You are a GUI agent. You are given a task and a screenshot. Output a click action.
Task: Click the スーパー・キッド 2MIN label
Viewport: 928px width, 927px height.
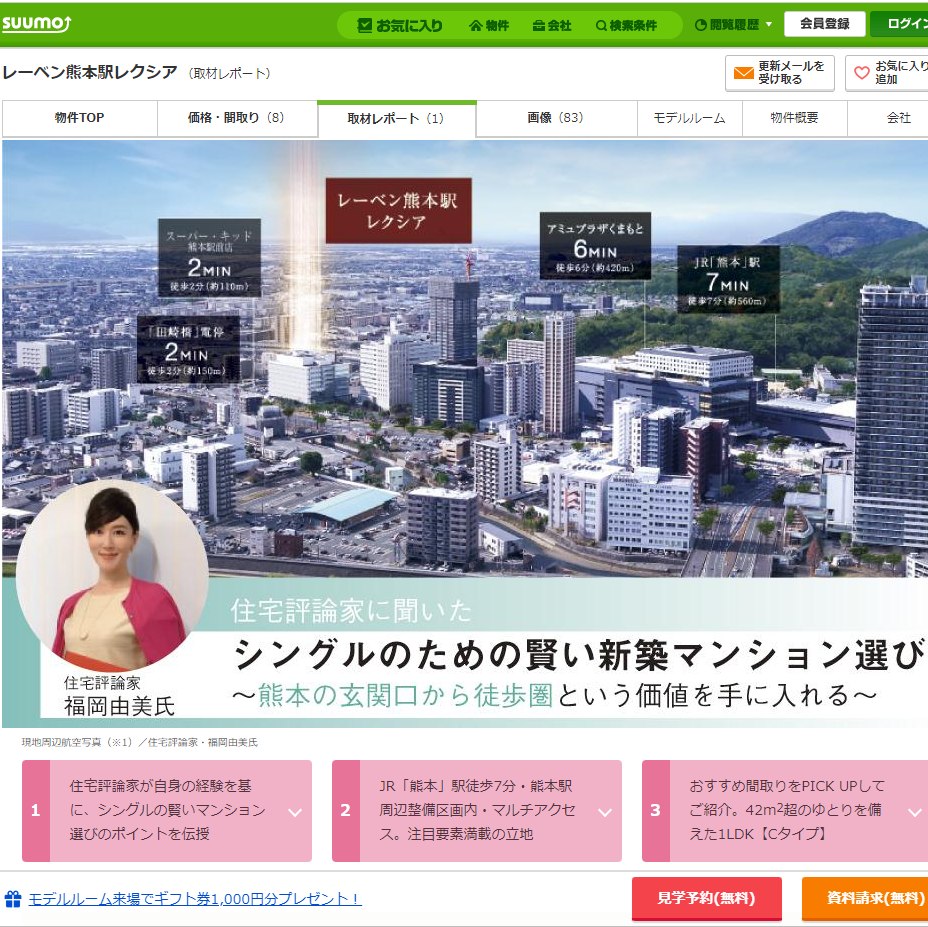point(209,258)
